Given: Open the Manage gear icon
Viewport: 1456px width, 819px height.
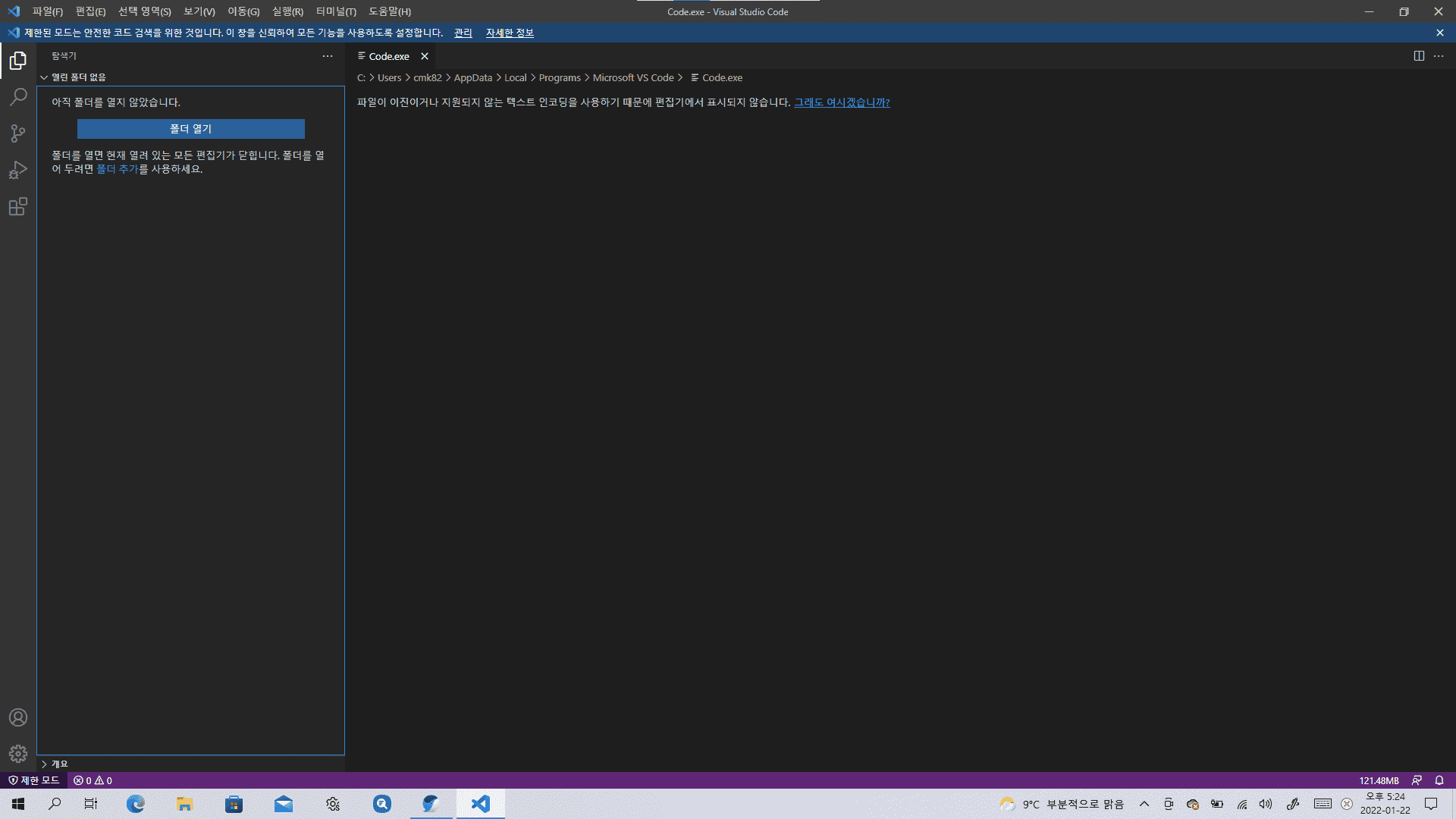Looking at the screenshot, I should click(x=18, y=754).
